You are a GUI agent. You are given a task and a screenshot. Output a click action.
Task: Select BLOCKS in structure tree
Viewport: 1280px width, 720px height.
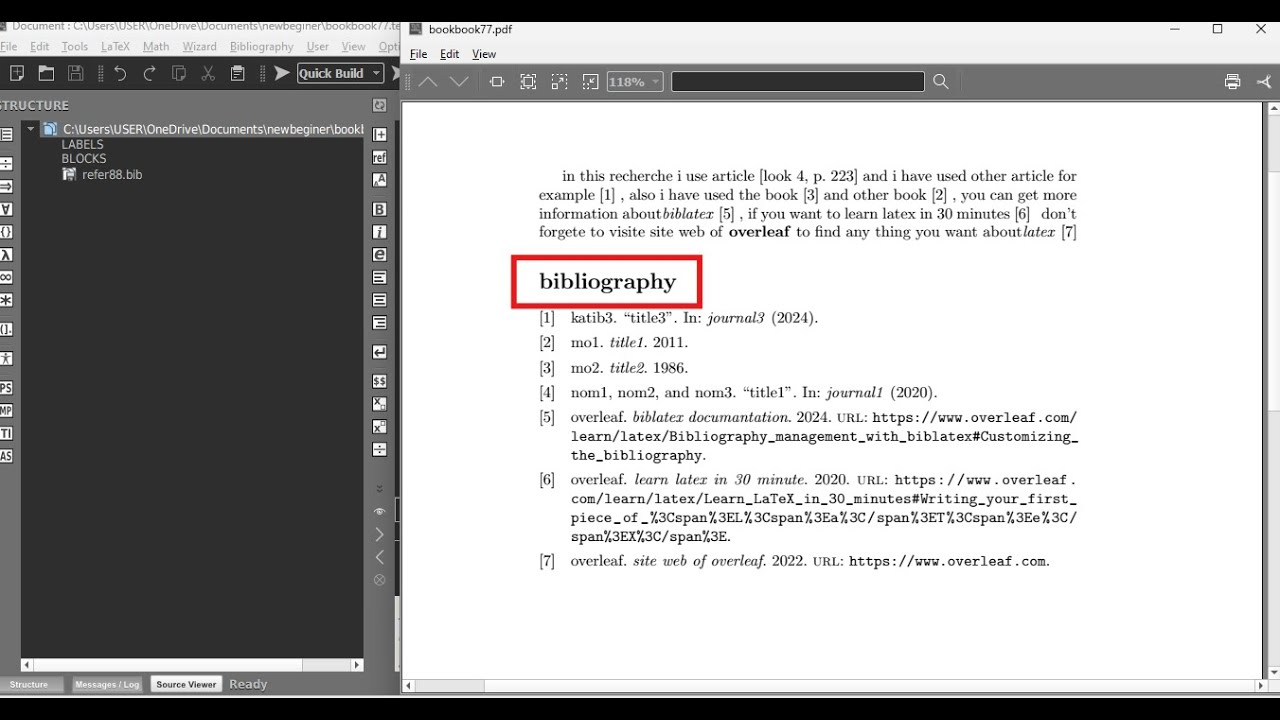[x=84, y=158]
